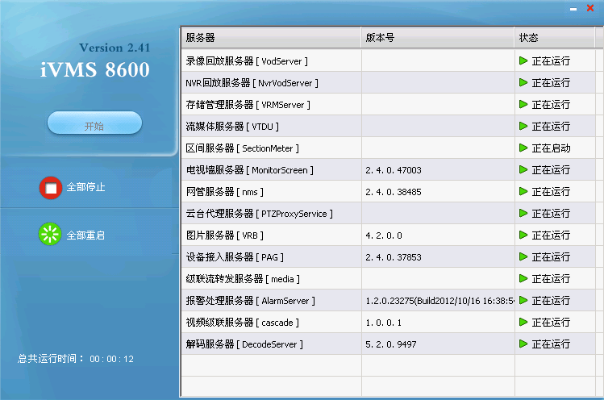
Task: Click the green play icon for VodServer
Action: point(523,61)
